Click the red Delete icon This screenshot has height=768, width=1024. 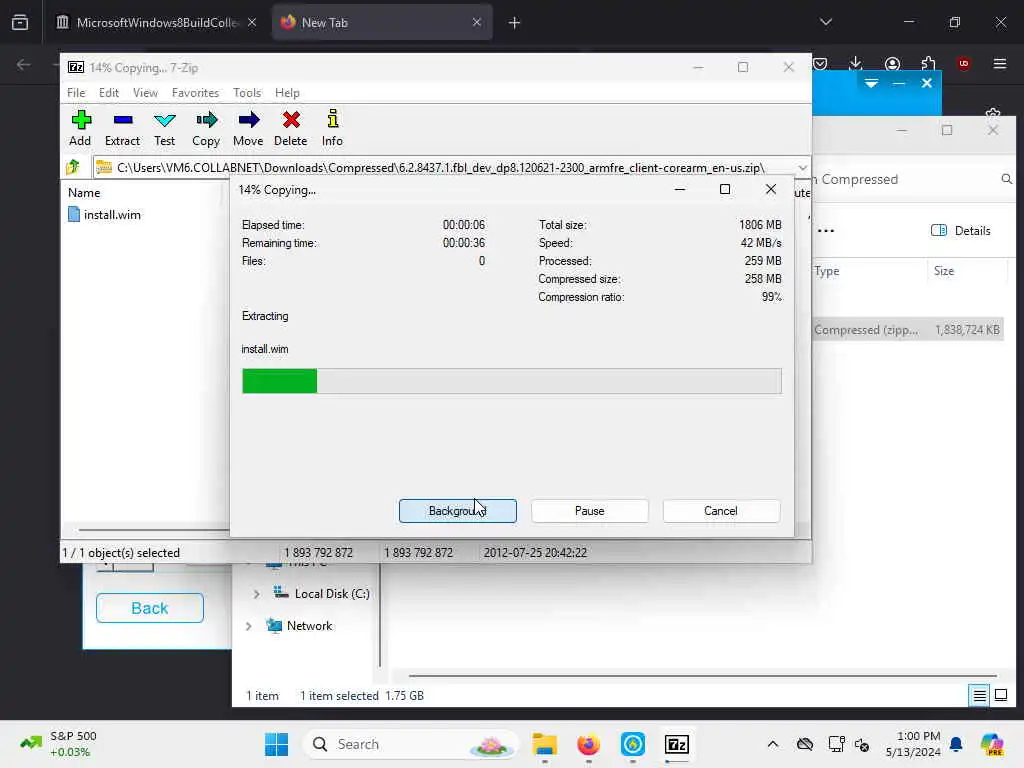click(291, 128)
